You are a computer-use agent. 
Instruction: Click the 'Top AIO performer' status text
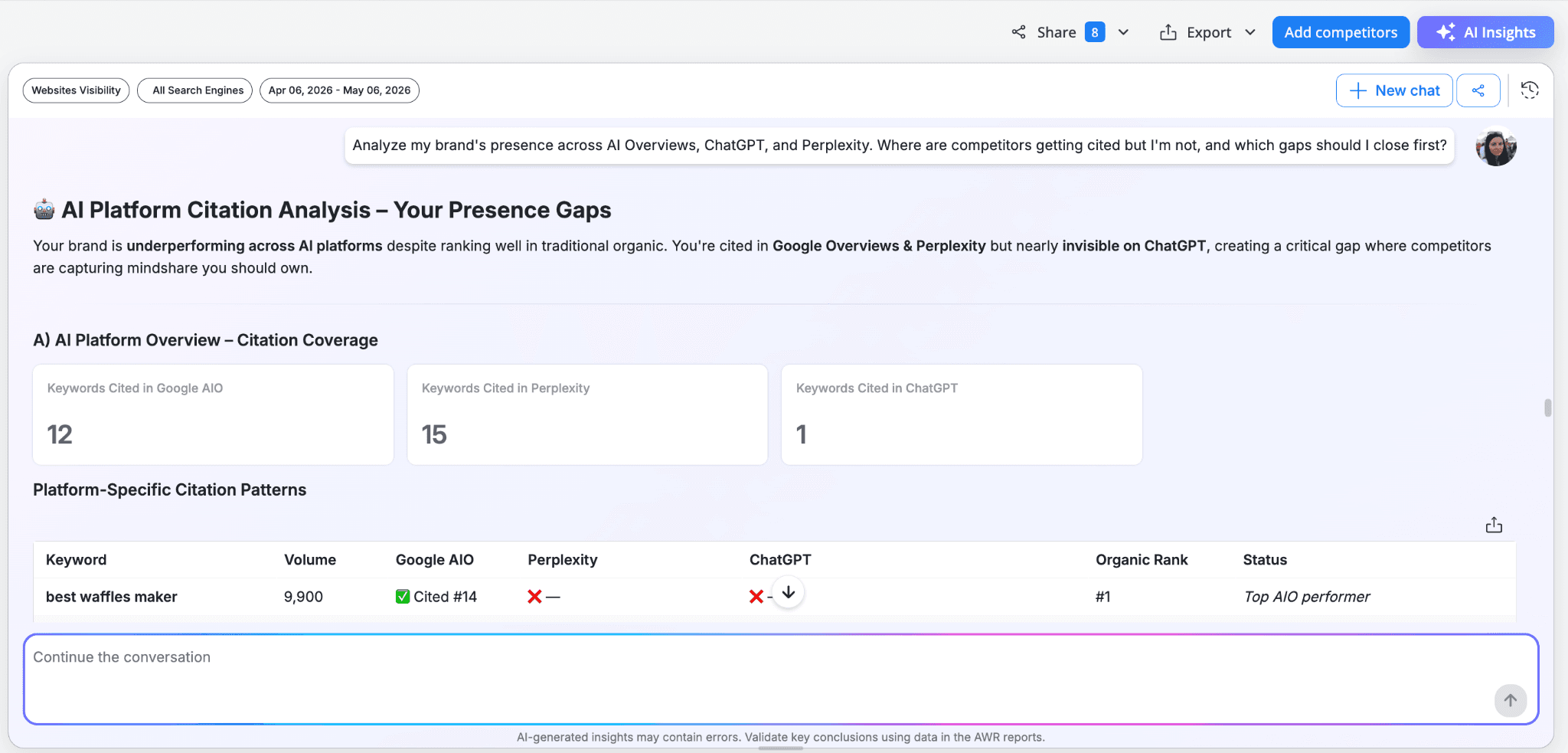(1307, 597)
